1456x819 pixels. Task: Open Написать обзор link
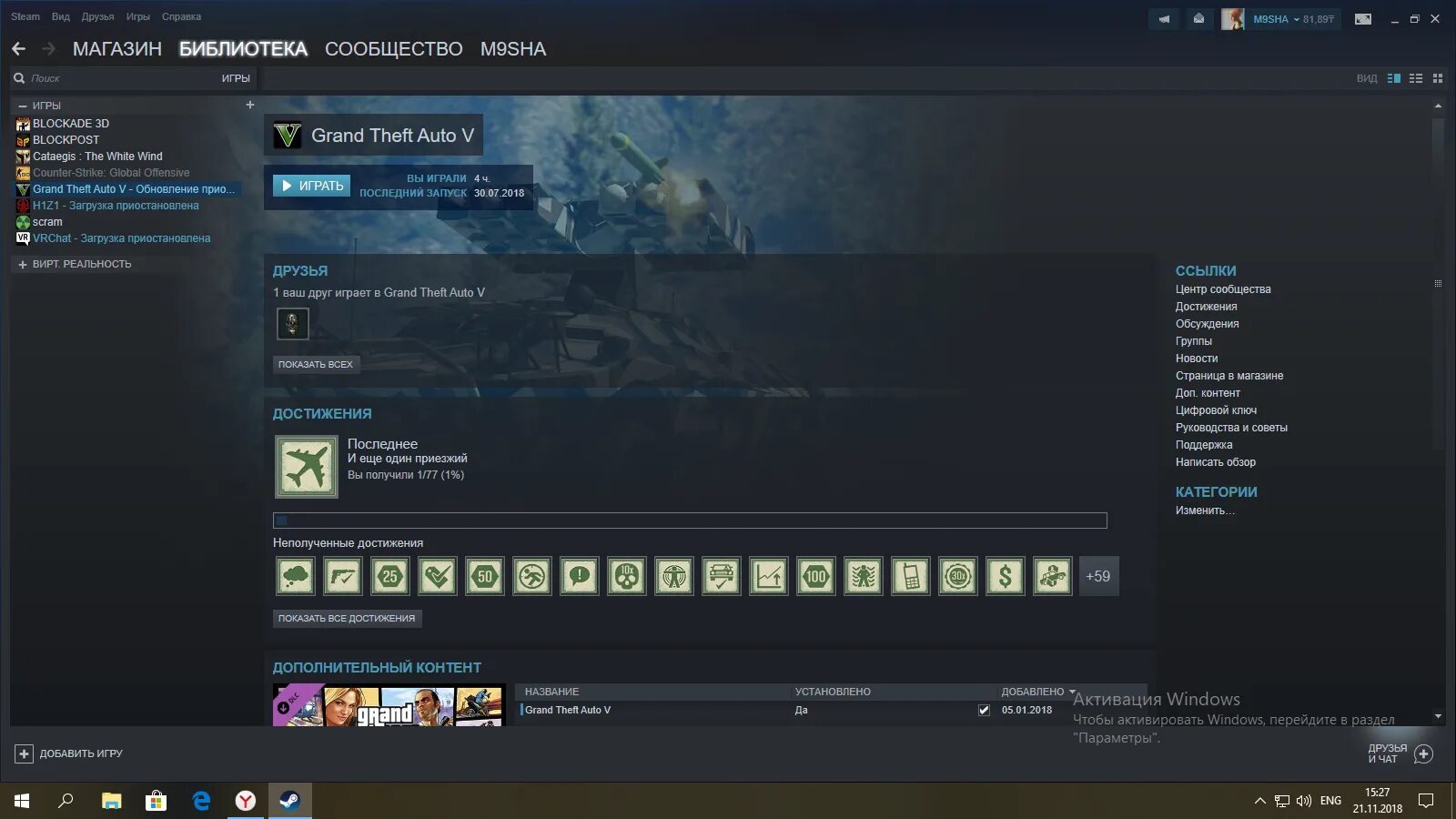point(1216,462)
